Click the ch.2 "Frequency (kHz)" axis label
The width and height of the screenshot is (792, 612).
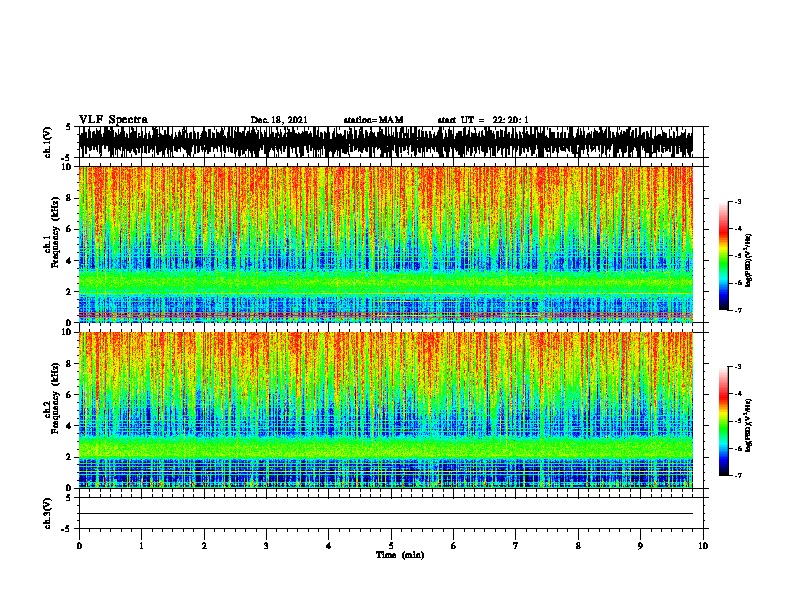pyautogui.click(x=55, y=398)
